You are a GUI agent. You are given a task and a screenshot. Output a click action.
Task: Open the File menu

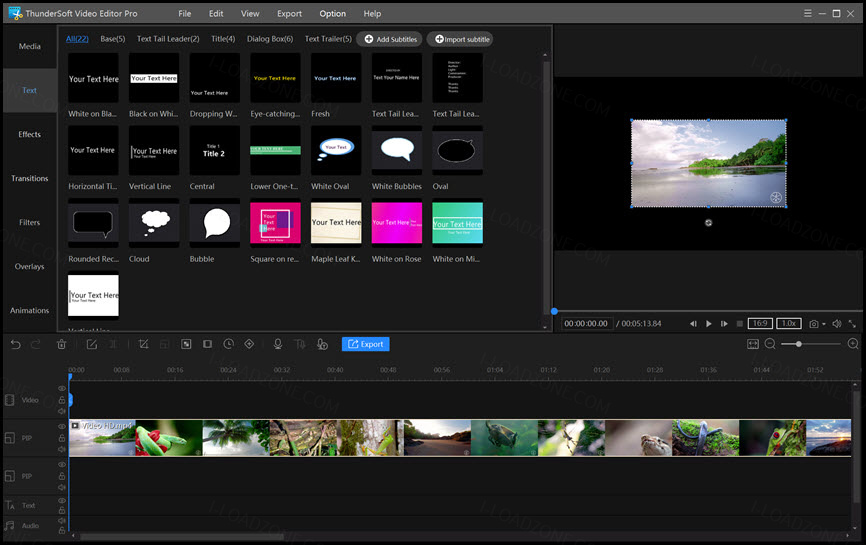click(184, 13)
